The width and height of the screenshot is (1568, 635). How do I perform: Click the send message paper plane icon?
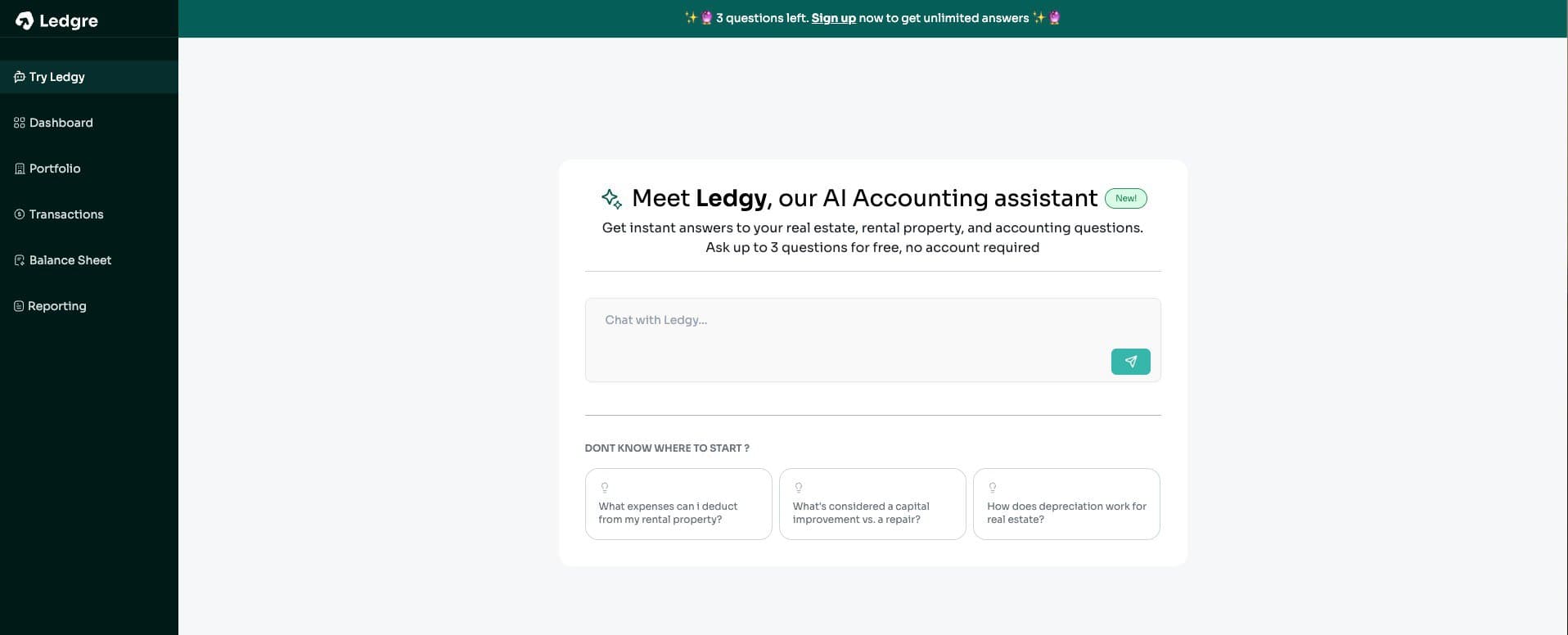[1130, 361]
